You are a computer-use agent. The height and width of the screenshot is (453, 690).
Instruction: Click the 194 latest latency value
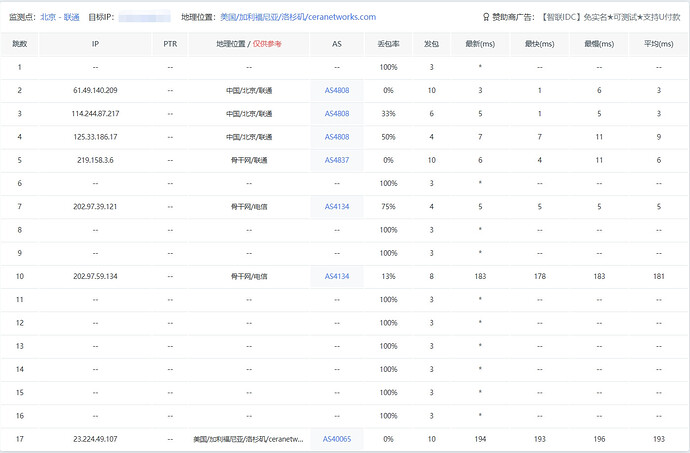480,439
